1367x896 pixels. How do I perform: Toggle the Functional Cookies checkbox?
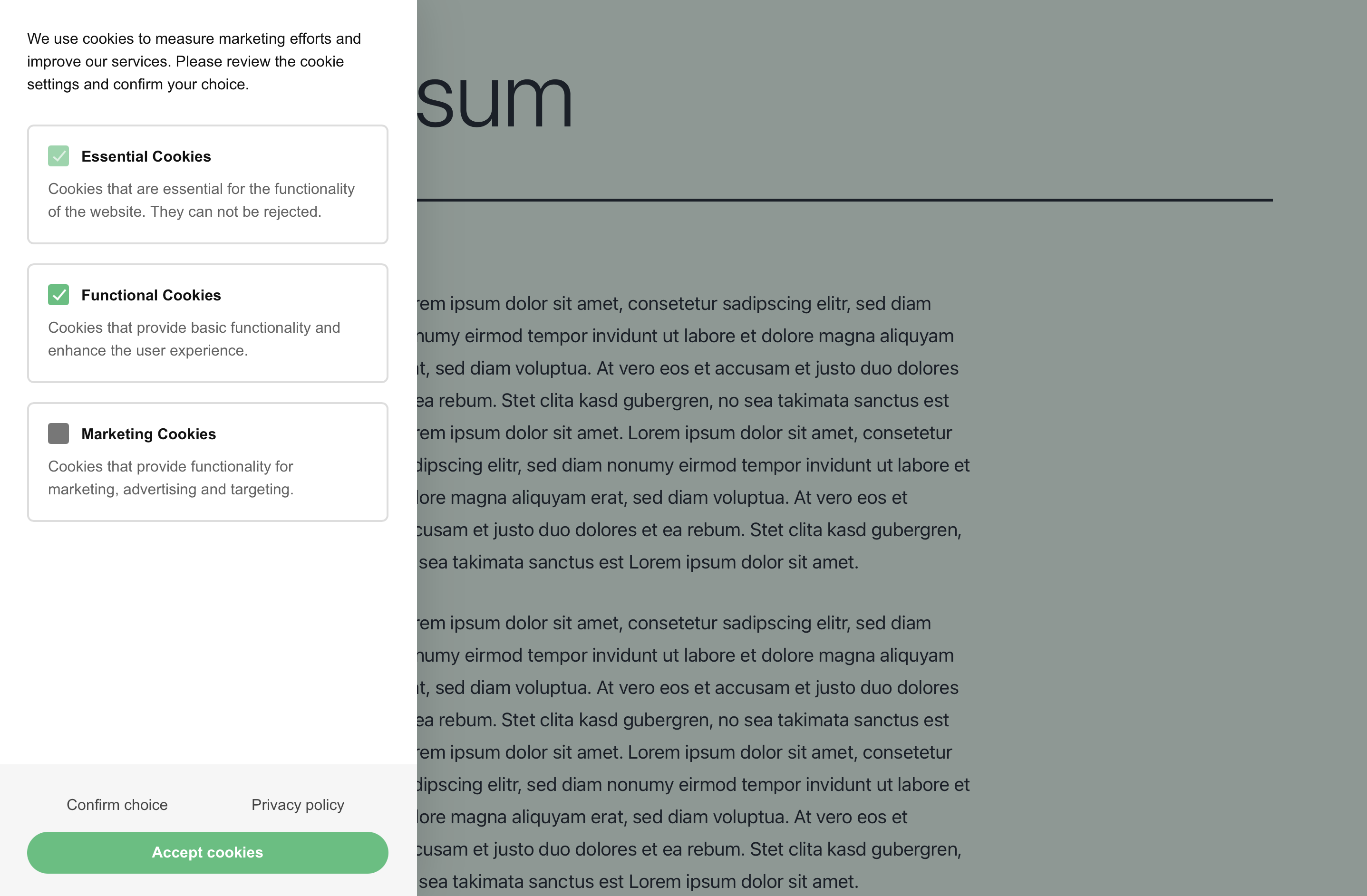coord(58,294)
